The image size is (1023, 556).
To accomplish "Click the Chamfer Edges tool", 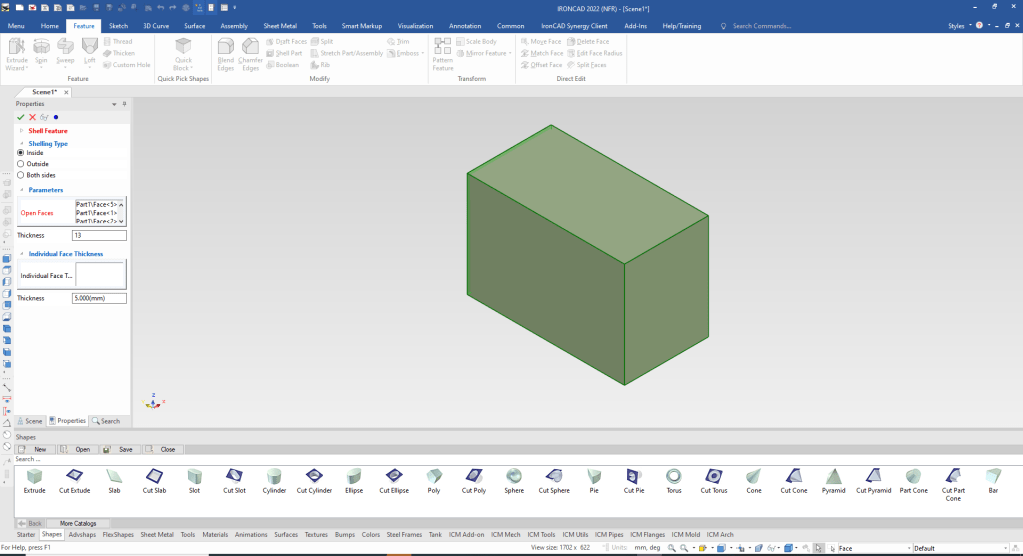I will pos(250,52).
